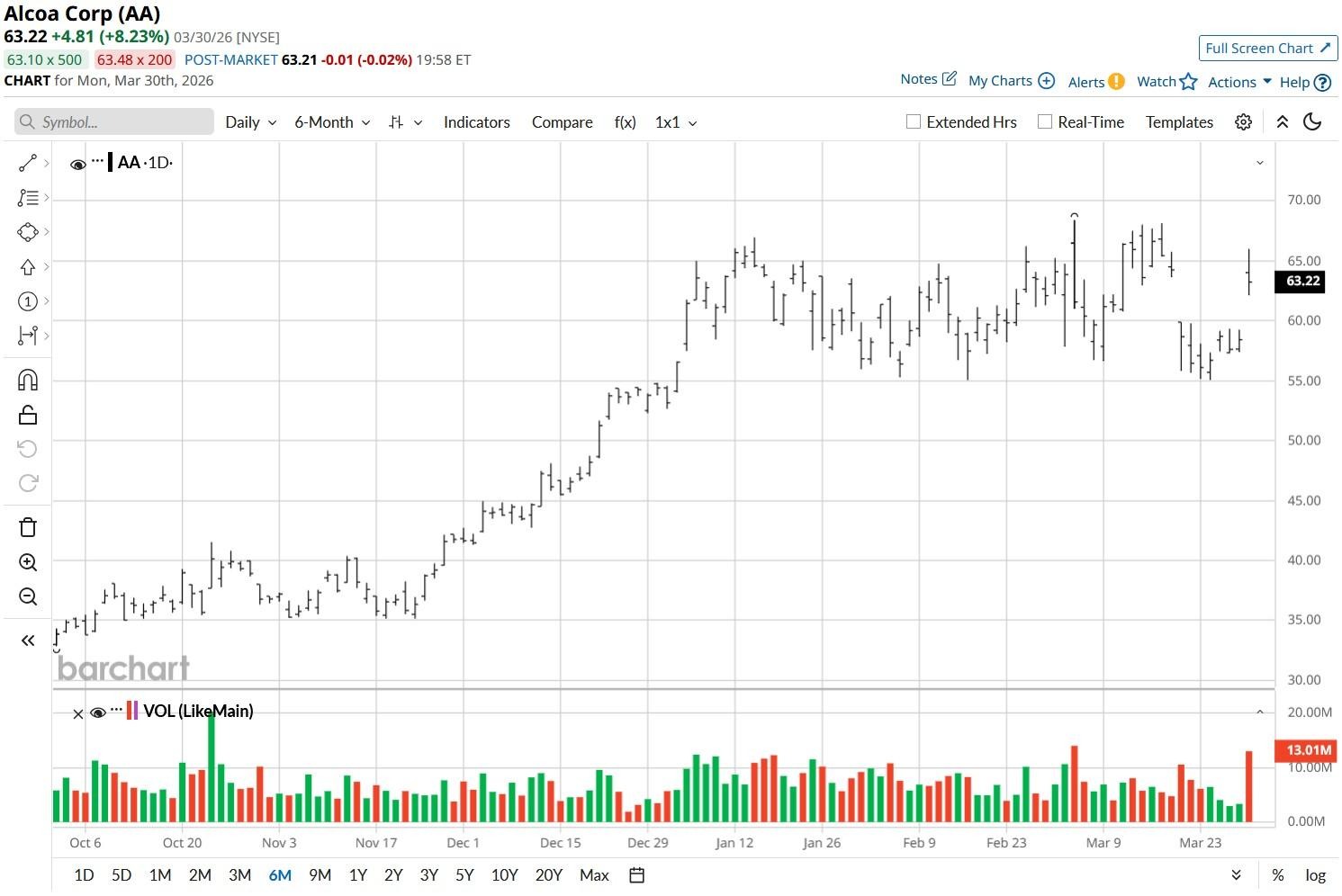1342x896 pixels.
Task: Select the shapes drawing tool
Action: (28, 232)
